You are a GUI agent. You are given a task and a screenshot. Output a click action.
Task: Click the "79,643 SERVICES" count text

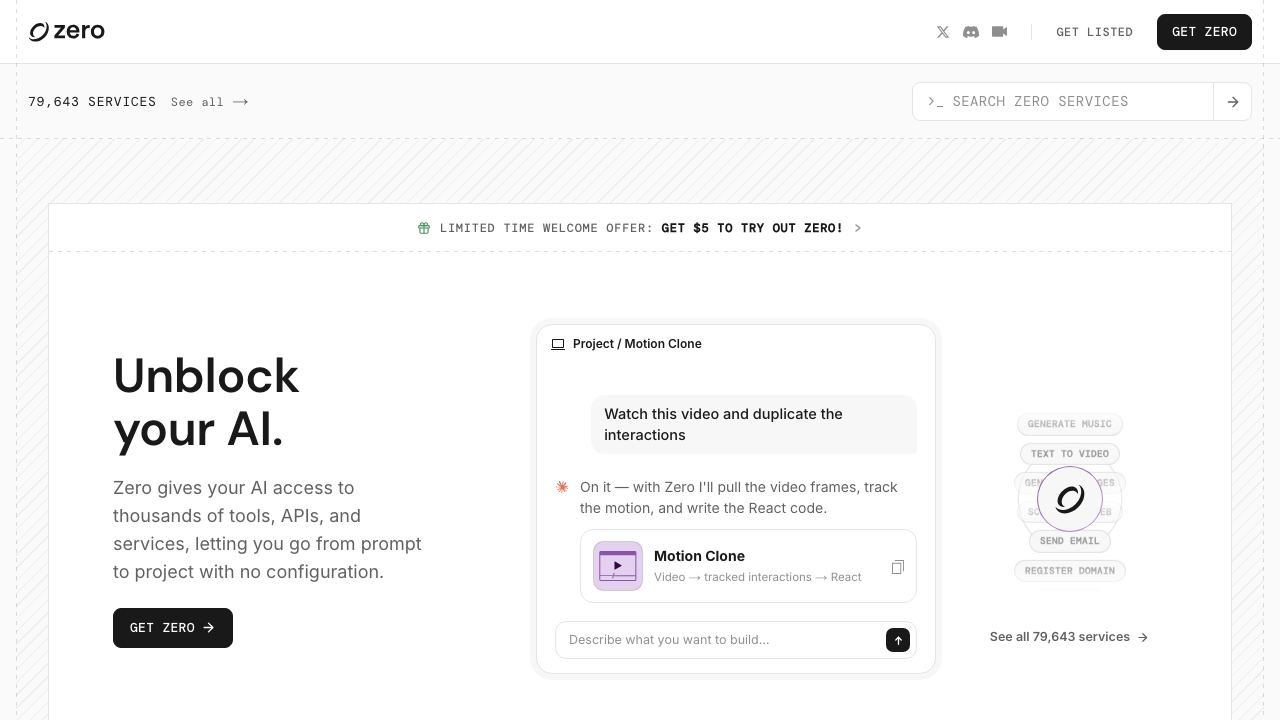92,102
